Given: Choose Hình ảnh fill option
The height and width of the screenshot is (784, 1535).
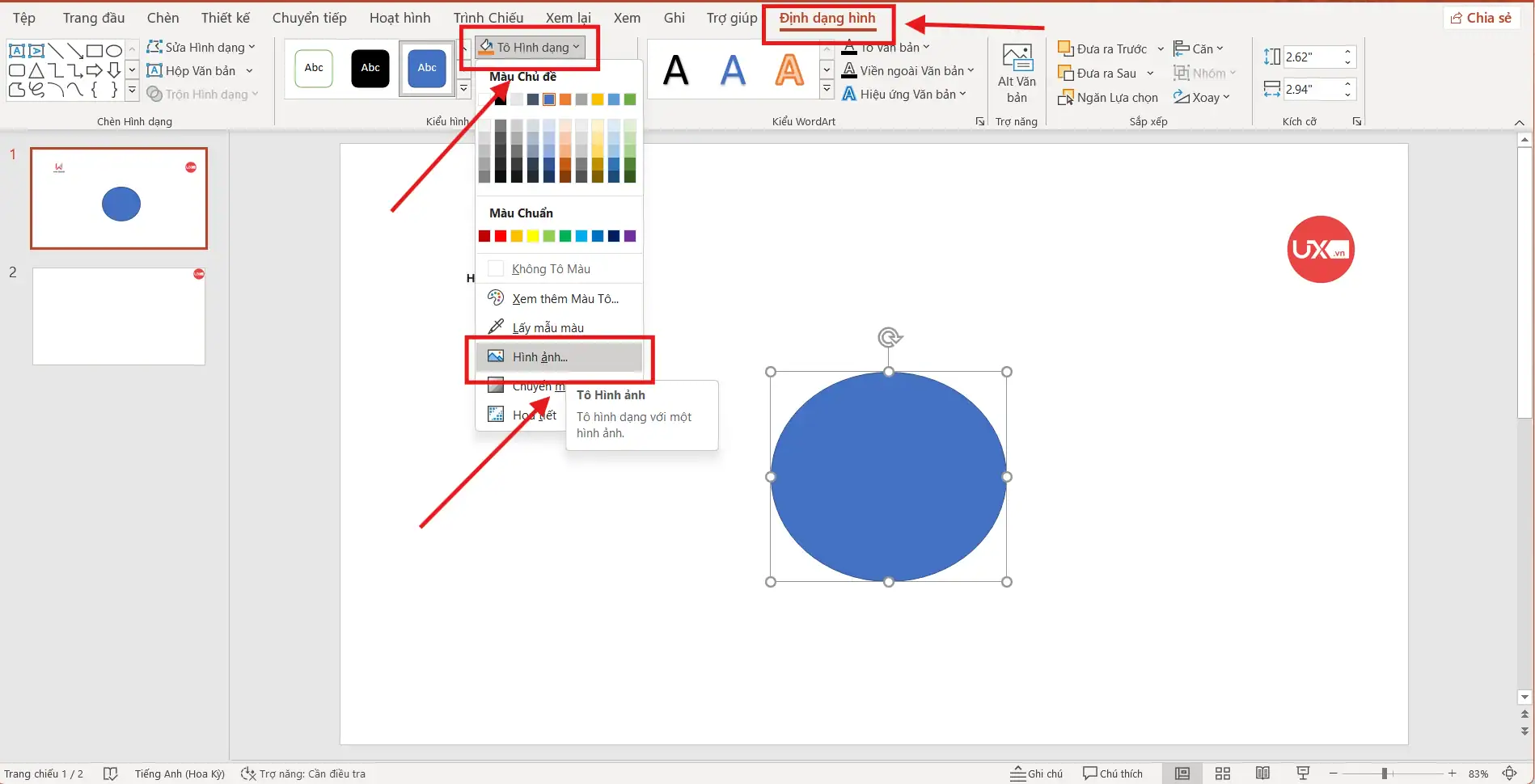Looking at the screenshot, I should tap(559, 356).
